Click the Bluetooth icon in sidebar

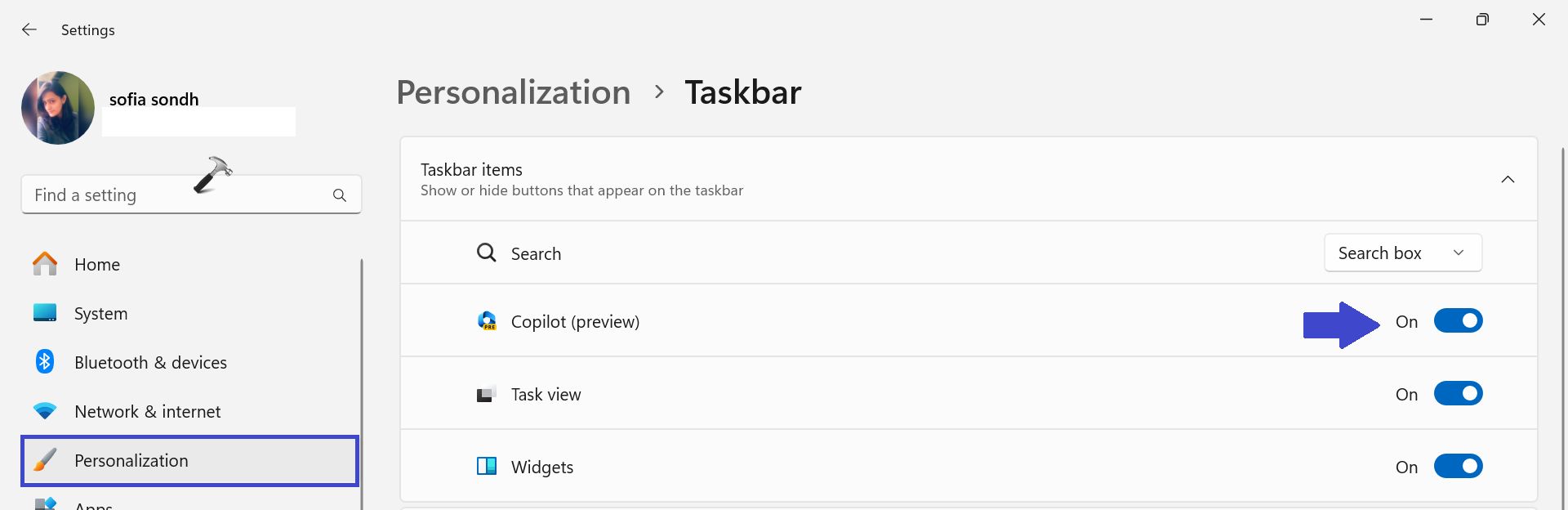[45, 361]
